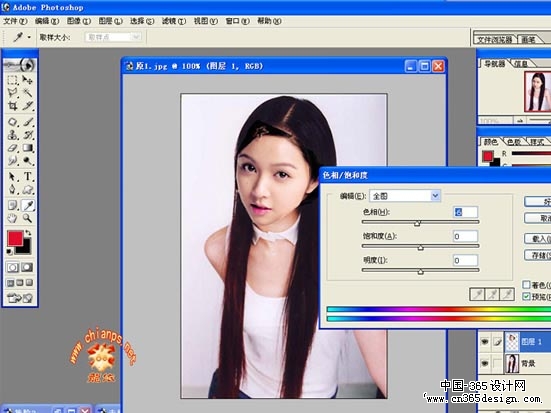
Task: Select the Magic Wand tool
Action: pyautogui.click(x=27, y=93)
